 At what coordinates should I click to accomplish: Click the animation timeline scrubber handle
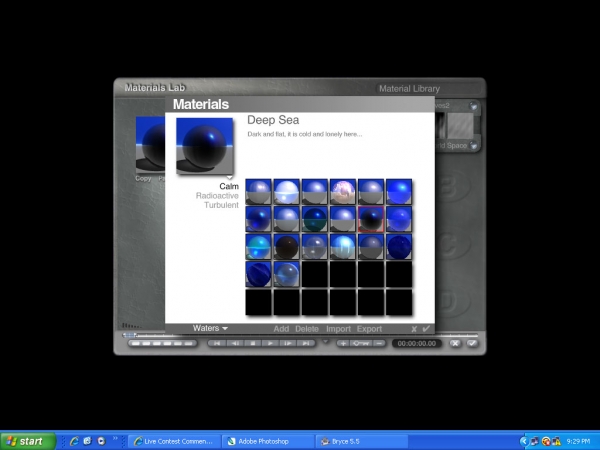click(129, 335)
